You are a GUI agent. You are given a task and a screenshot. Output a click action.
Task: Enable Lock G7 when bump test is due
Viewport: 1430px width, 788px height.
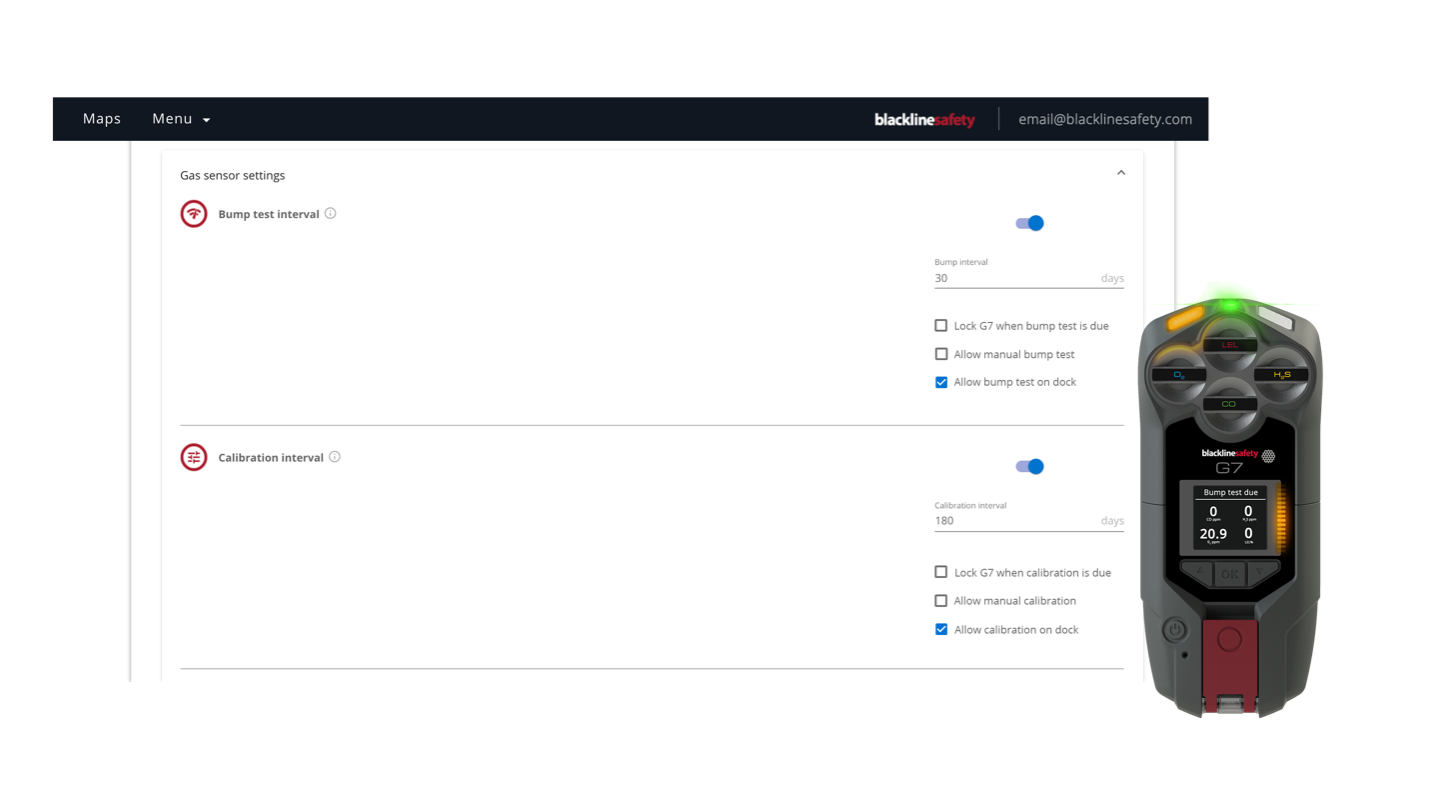(941, 326)
